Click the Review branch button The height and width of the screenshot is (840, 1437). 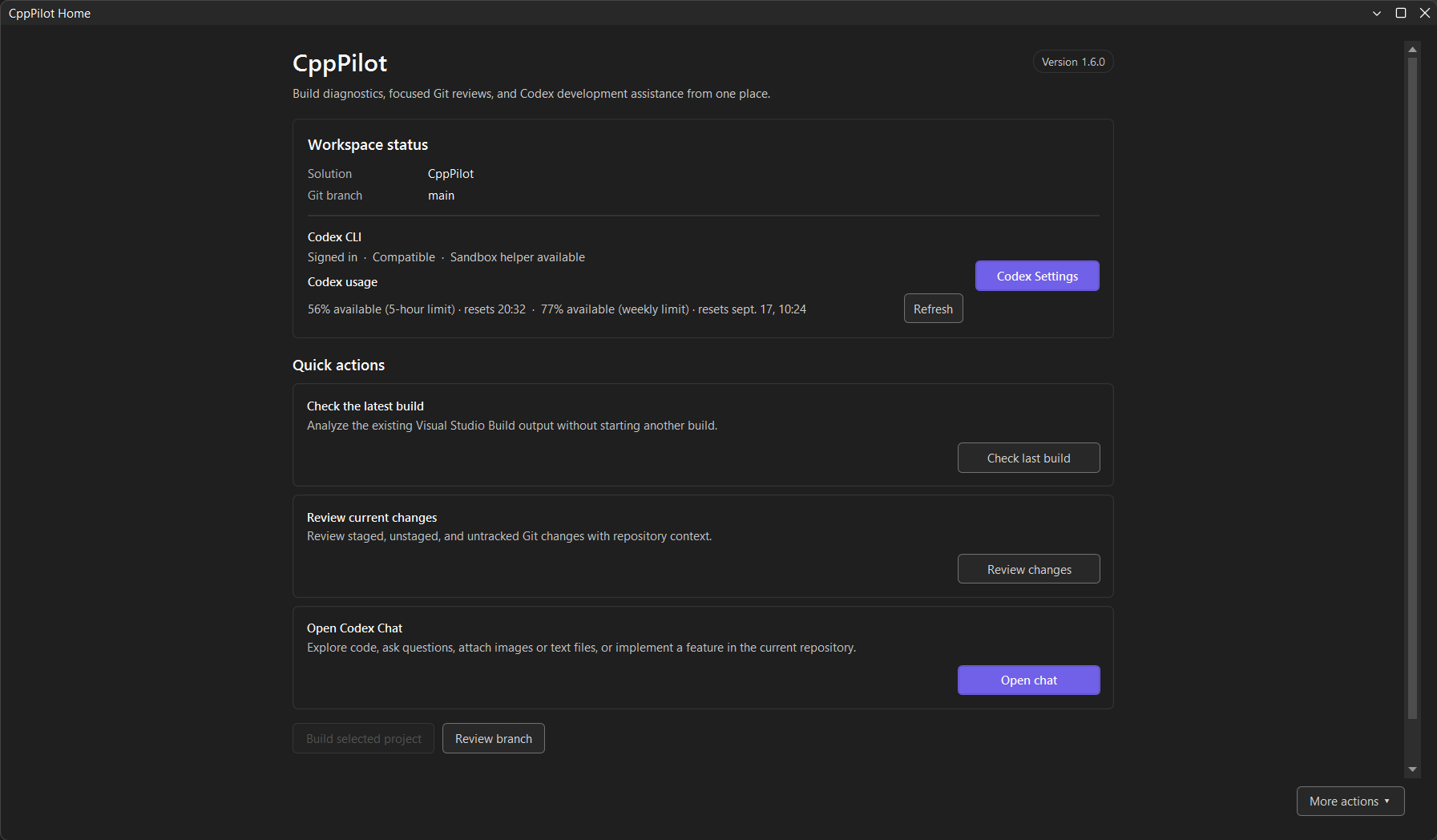494,738
